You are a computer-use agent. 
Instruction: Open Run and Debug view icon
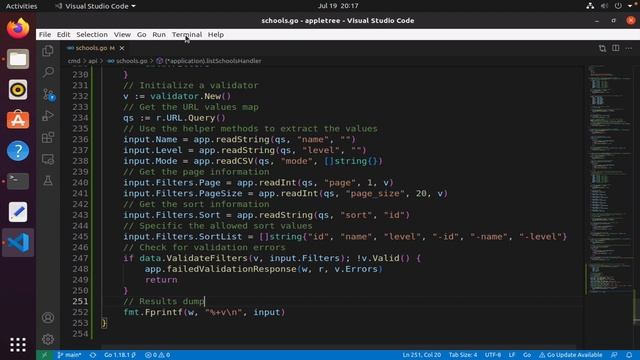pos(48,116)
